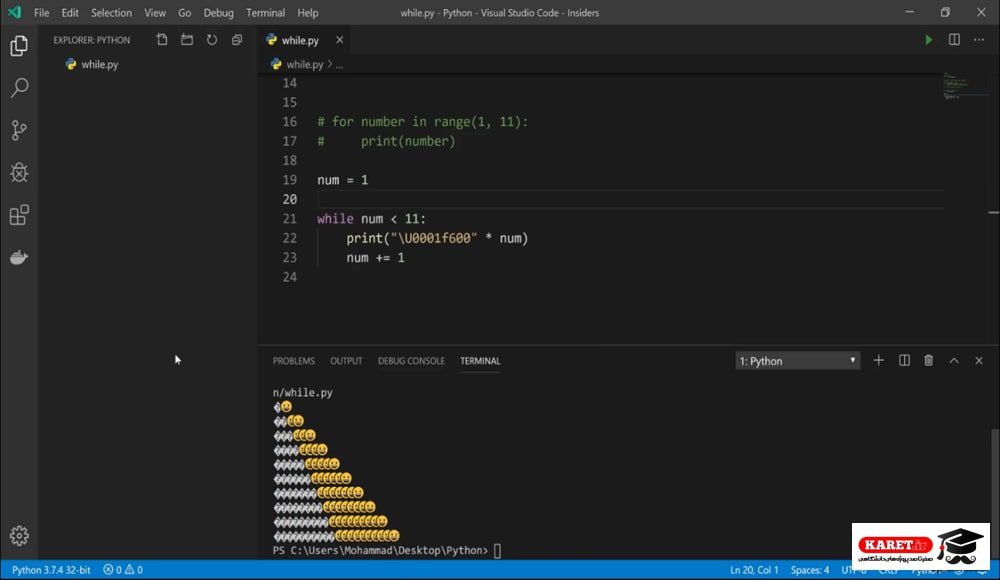
Task: Click line number 21 in the gutter
Action: [290, 219]
